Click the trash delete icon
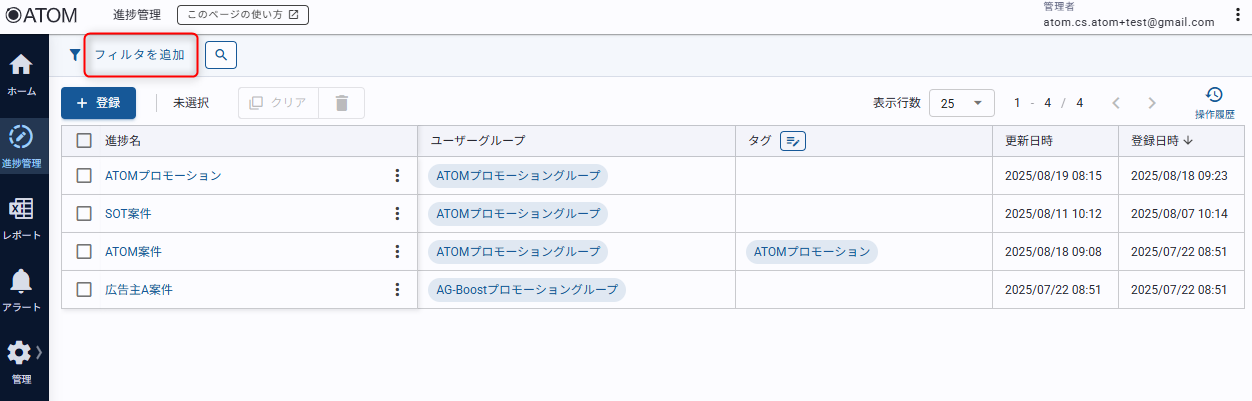The width and height of the screenshot is (1252, 401). (342, 103)
